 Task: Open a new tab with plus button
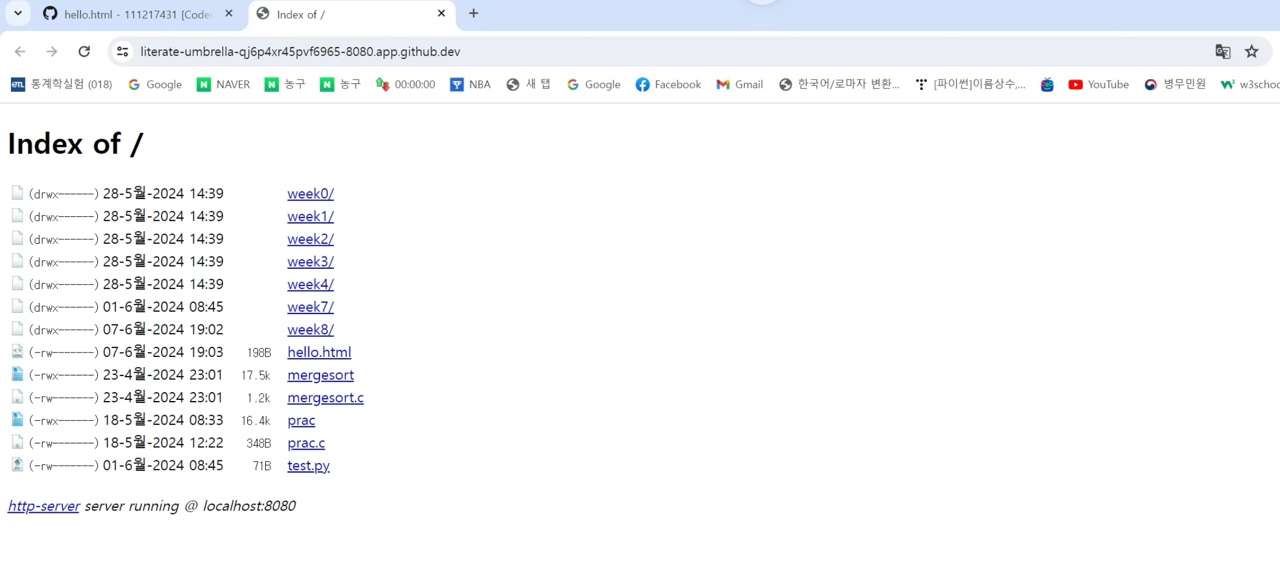point(473,14)
